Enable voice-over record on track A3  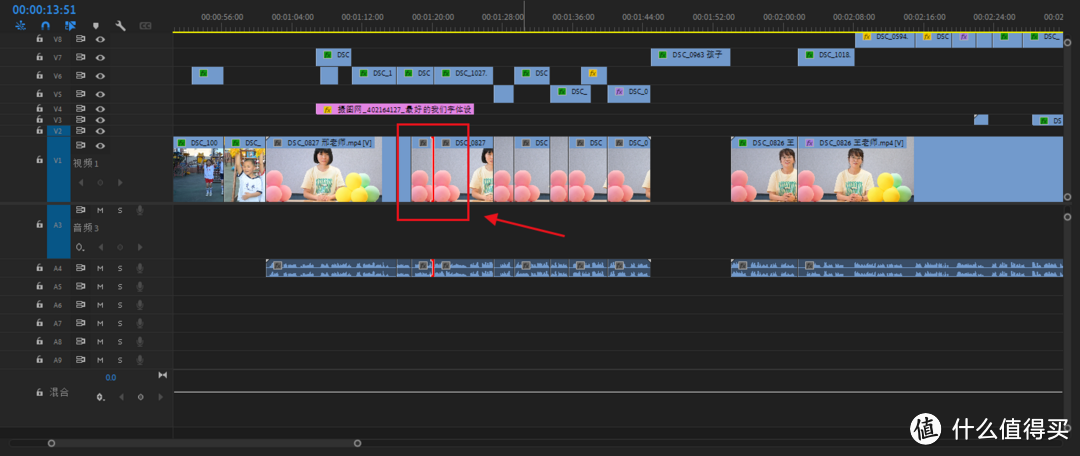point(140,210)
